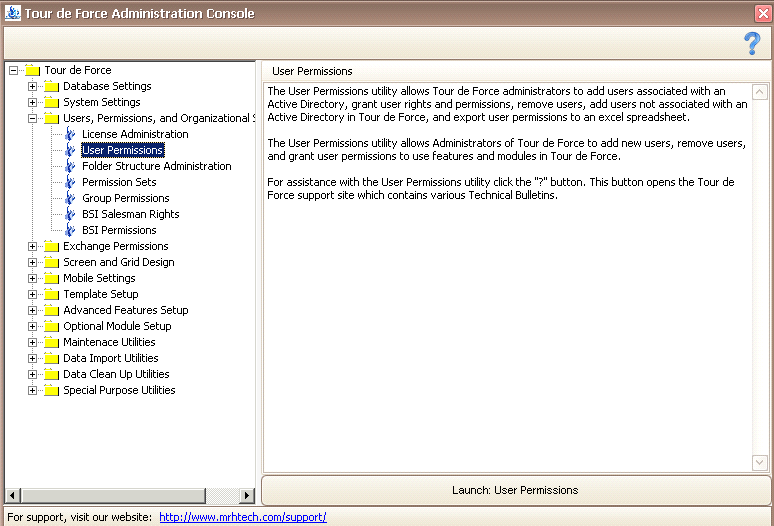Image resolution: width=774 pixels, height=526 pixels.
Task: Select the Data Import Utilities label
Action: coord(111,358)
